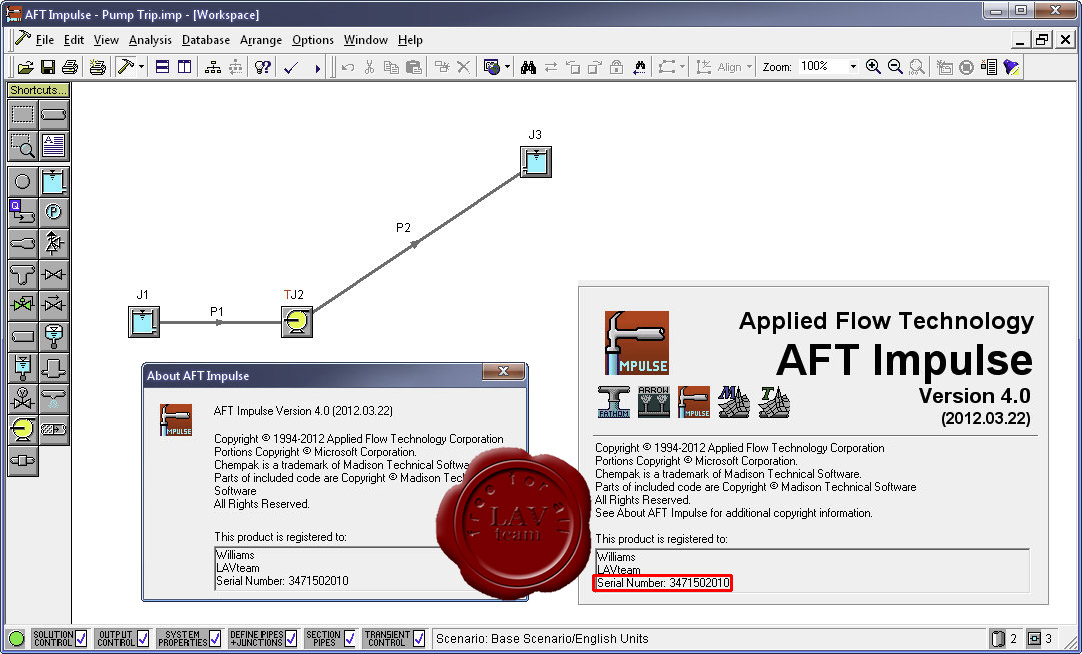Click pipe label P2

(403, 227)
